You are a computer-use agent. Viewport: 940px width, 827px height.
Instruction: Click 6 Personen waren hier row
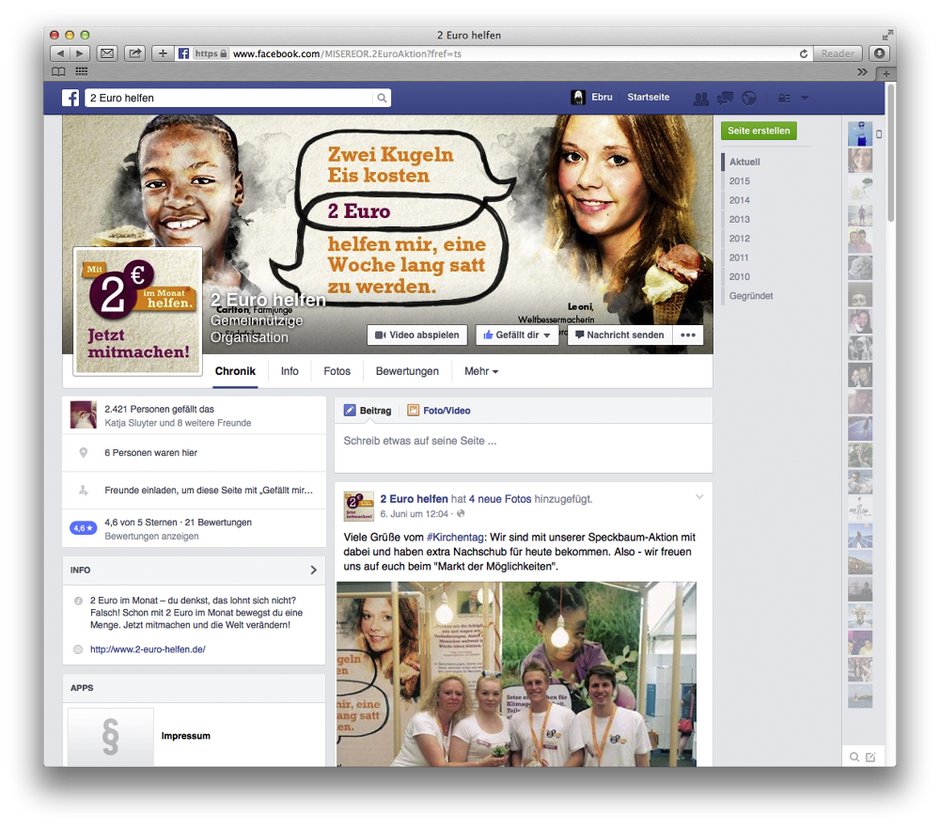(x=194, y=453)
